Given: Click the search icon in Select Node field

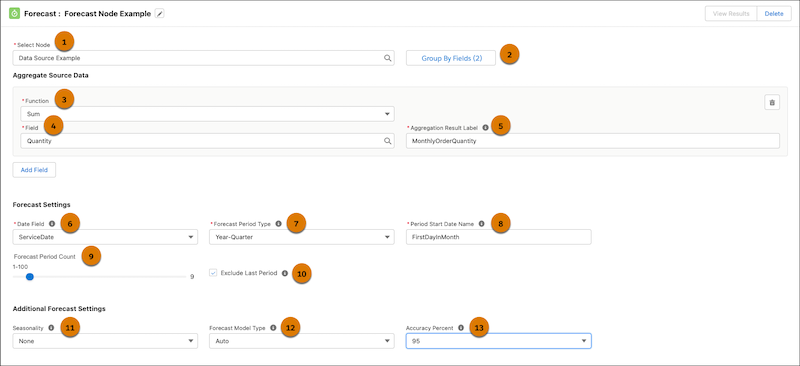Looking at the screenshot, I should pos(387,58).
